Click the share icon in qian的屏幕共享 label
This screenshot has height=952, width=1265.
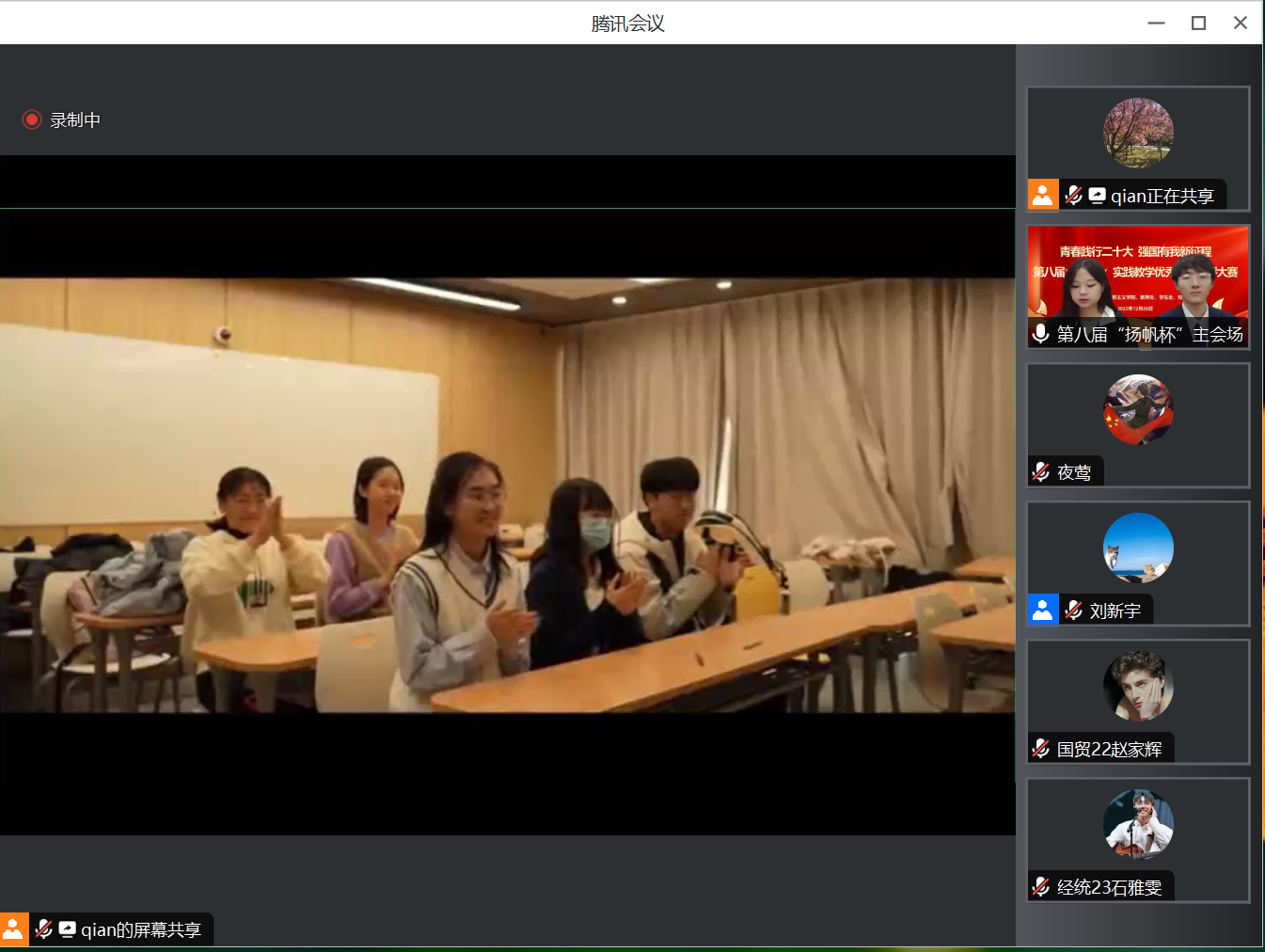66,928
